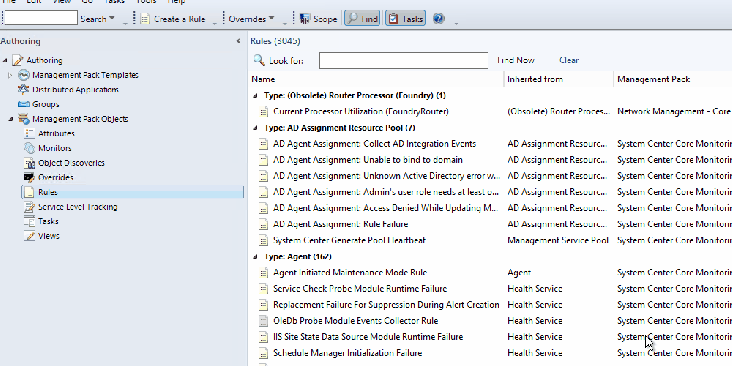Select Object Discoveries tree item

[71, 163]
